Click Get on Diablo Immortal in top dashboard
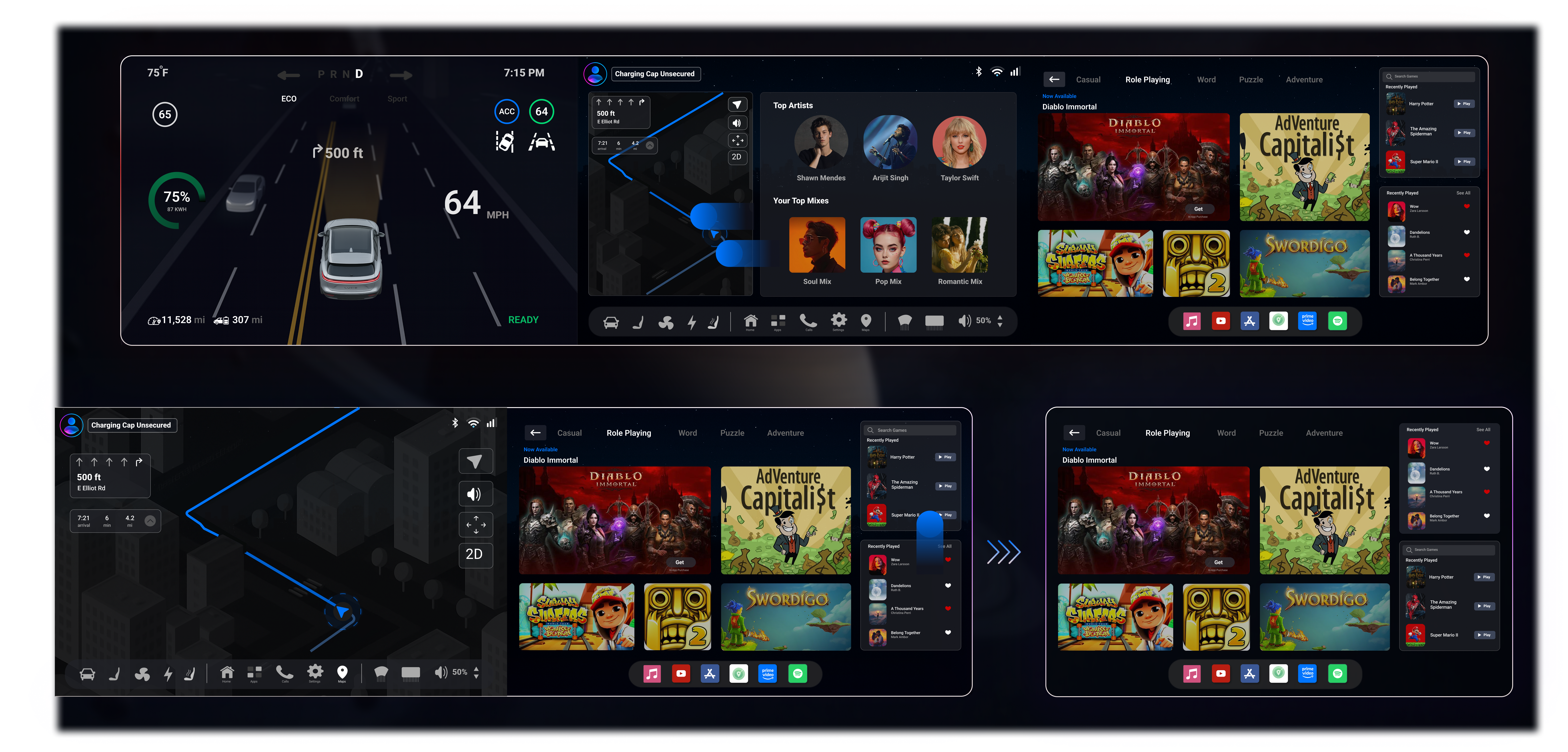The width and height of the screenshot is (1568, 752). (x=1199, y=209)
